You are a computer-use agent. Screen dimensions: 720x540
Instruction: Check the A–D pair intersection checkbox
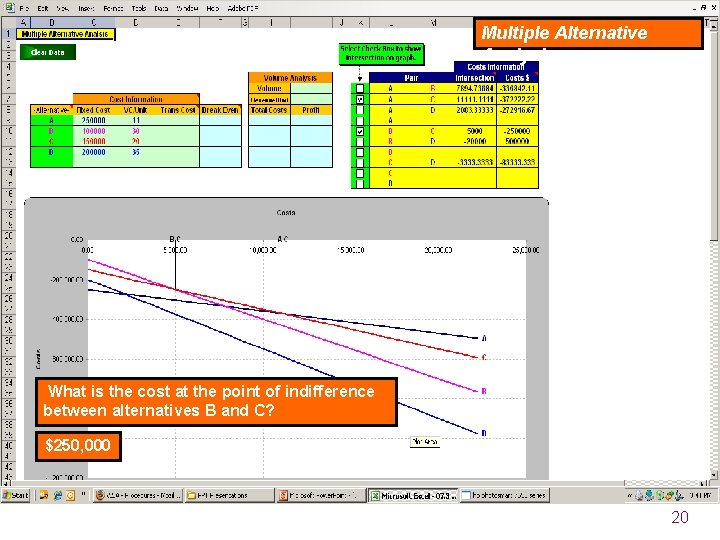pyautogui.click(x=360, y=110)
